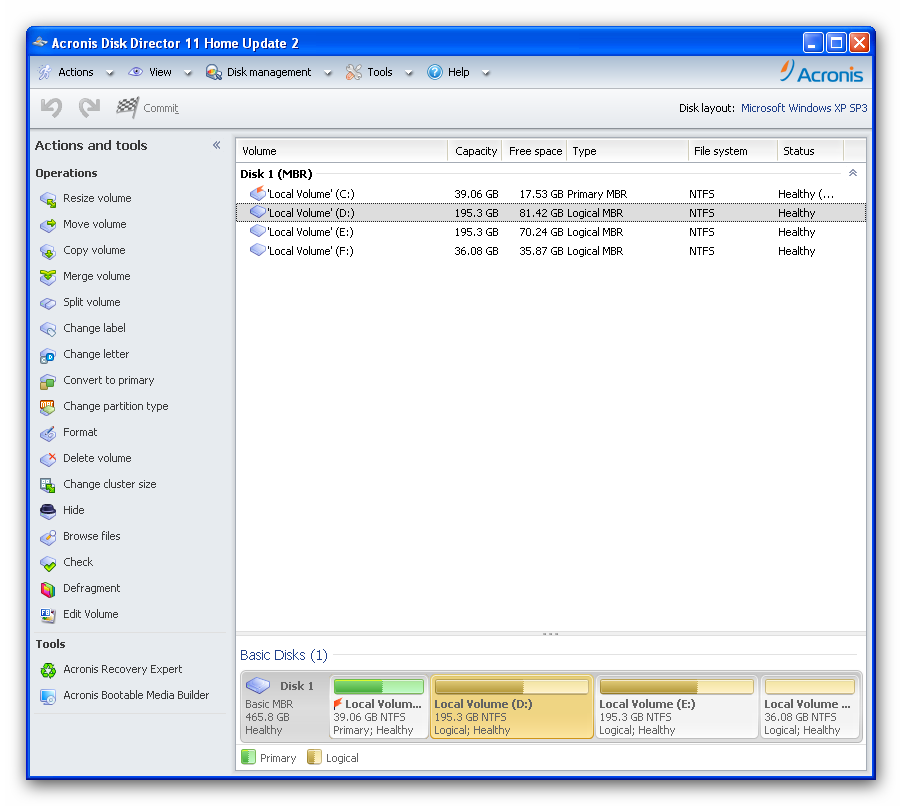Click the Defragment icon

point(48,589)
